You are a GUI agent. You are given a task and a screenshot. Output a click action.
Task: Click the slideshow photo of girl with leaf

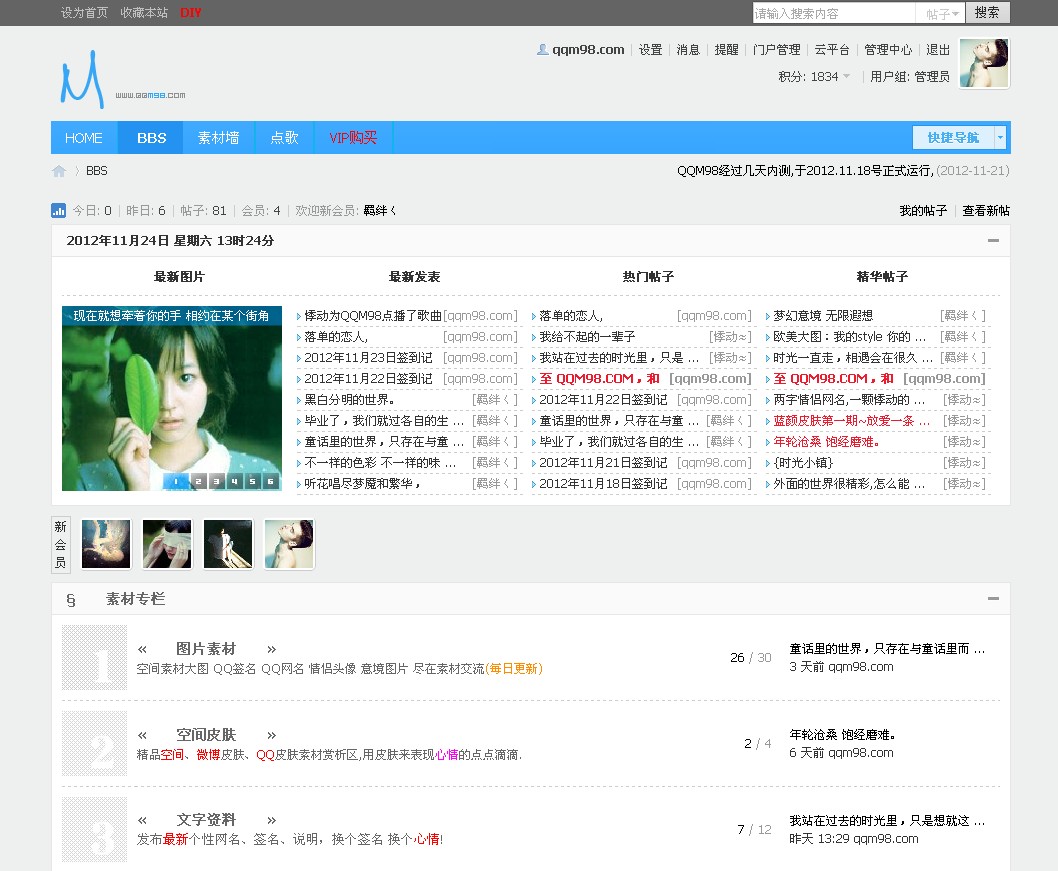[x=171, y=398]
